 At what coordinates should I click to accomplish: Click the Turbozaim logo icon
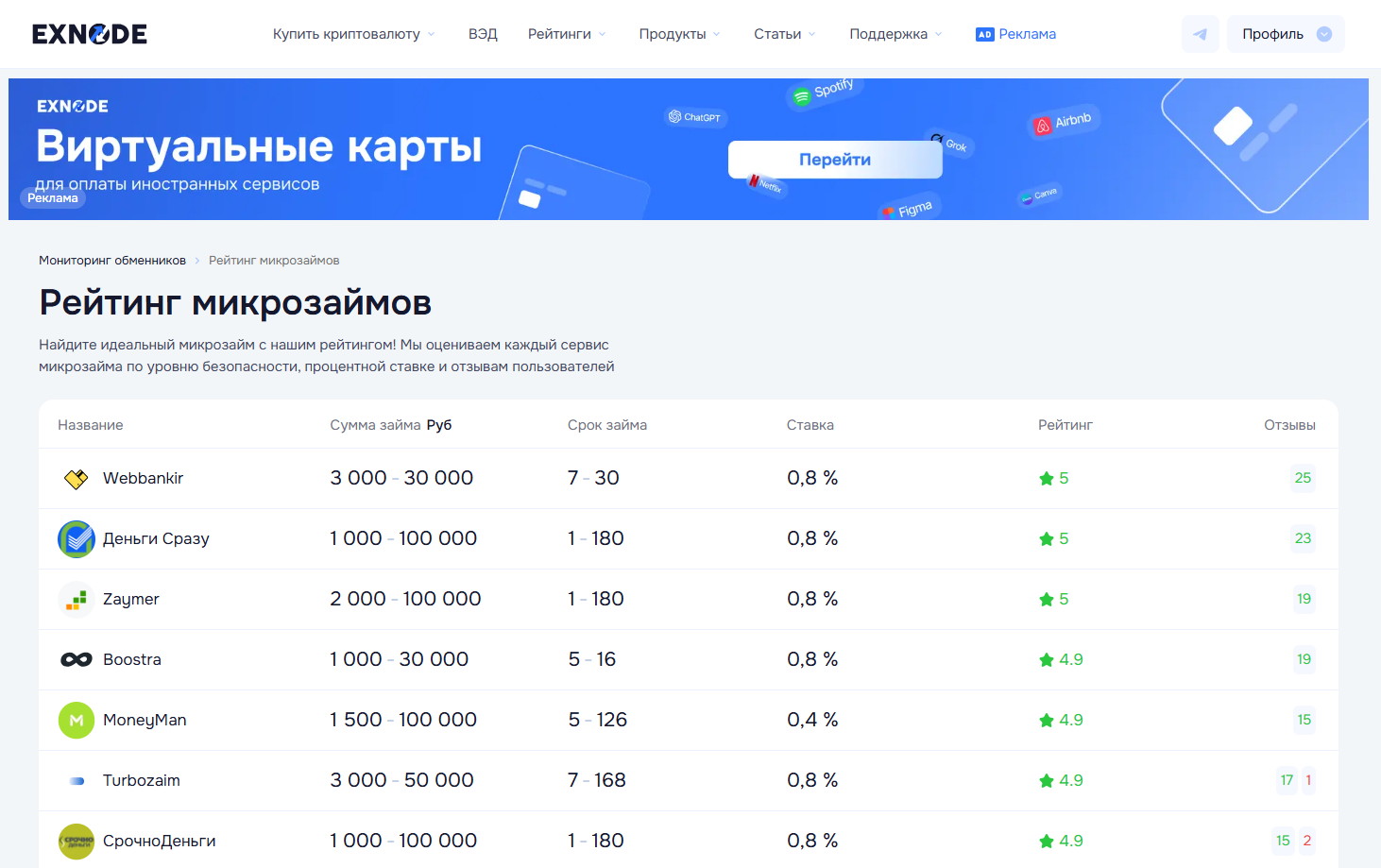[x=76, y=781]
